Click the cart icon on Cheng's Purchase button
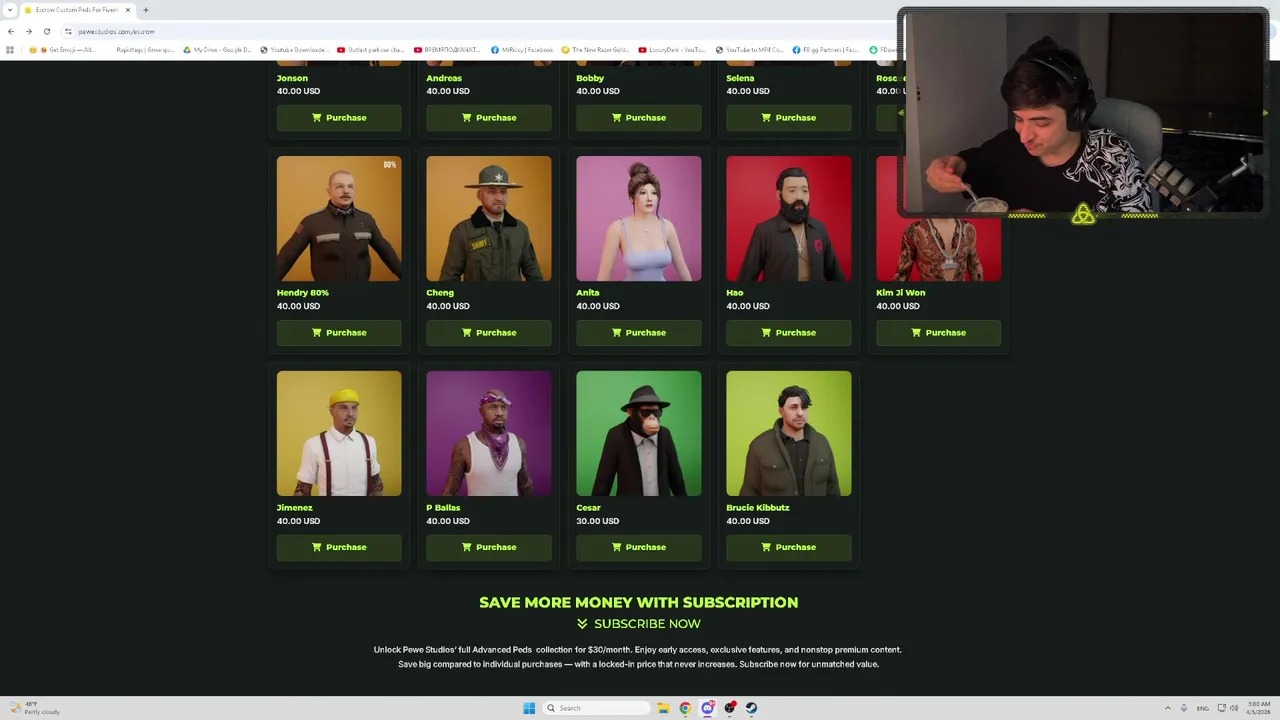Screen dimensions: 1280x720 [x=467, y=332]
